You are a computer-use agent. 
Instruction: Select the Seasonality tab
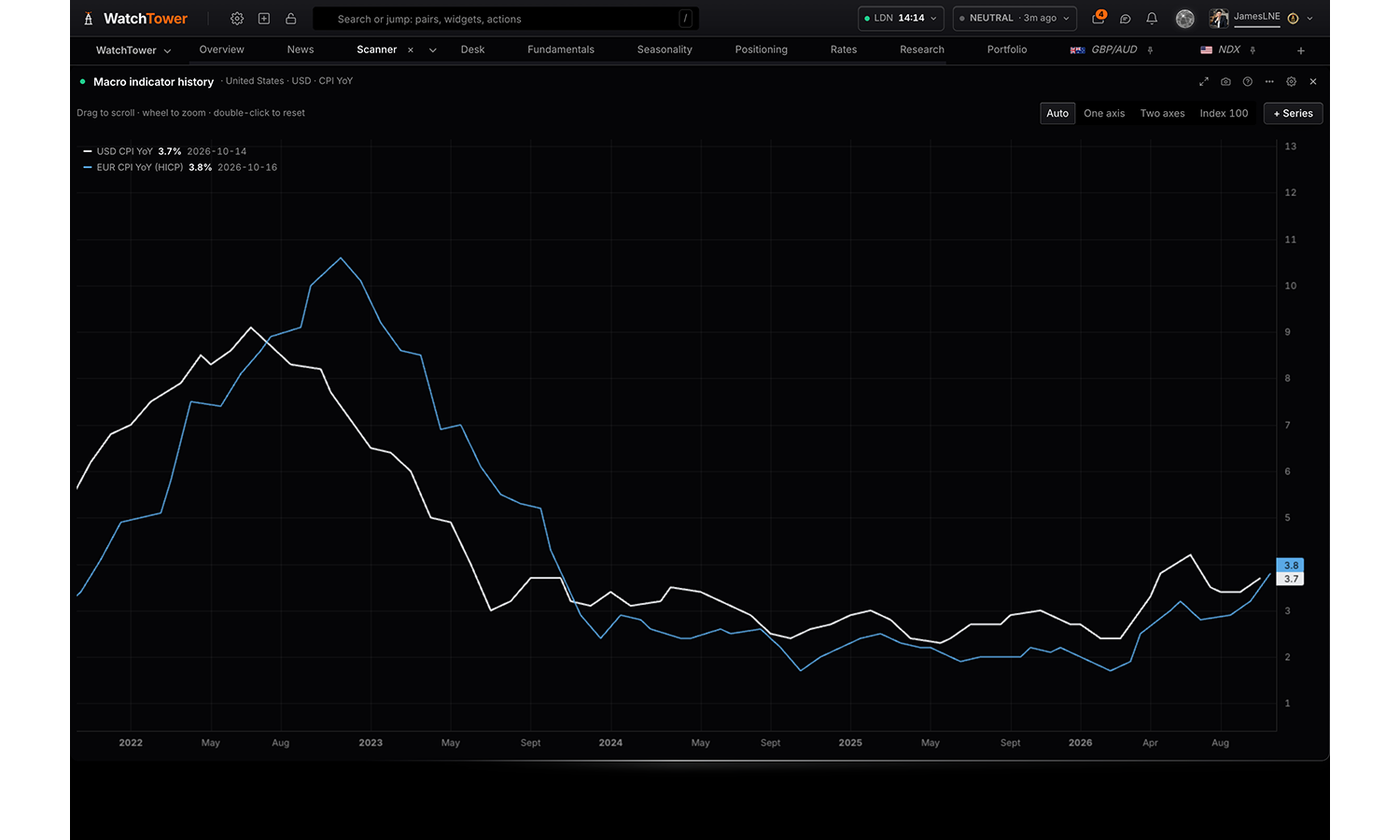[665, 49]
